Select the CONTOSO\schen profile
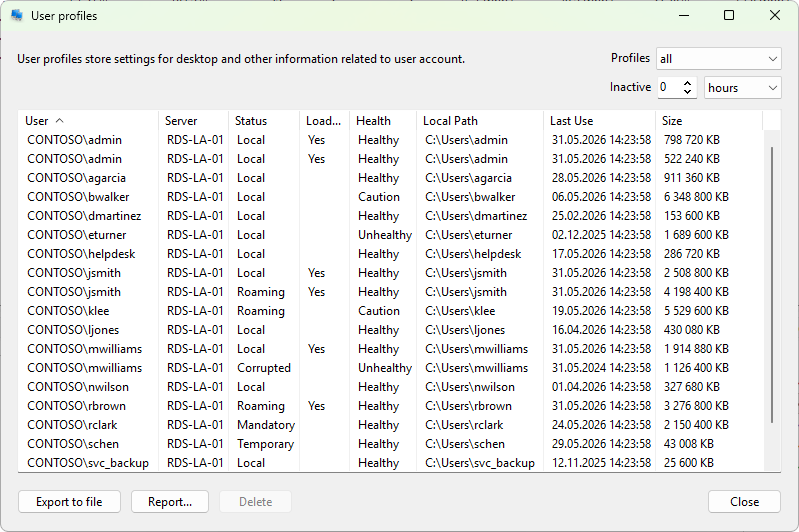The image size is (799, 532). (x=391, y=444)
